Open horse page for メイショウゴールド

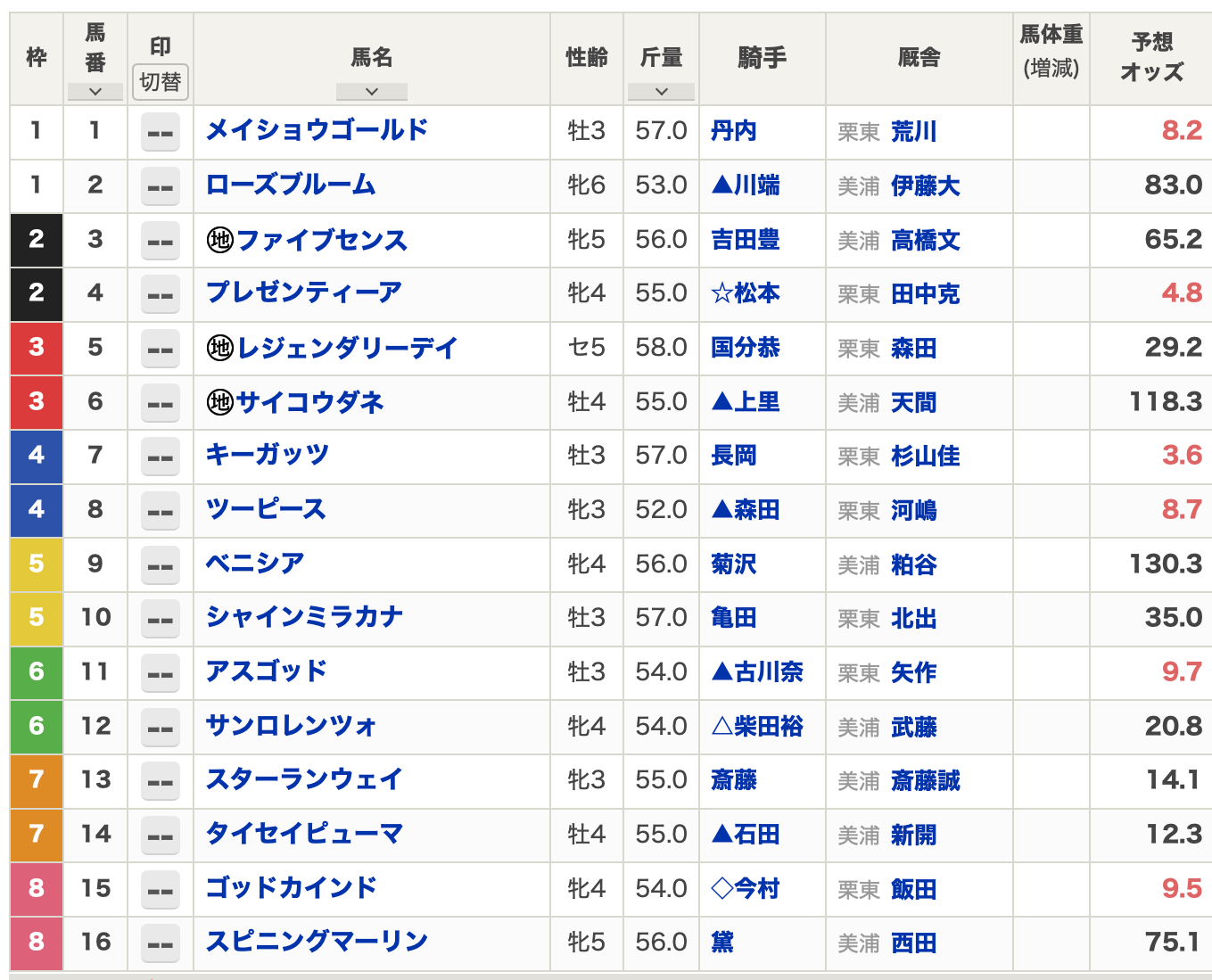(x=317, y=131)
